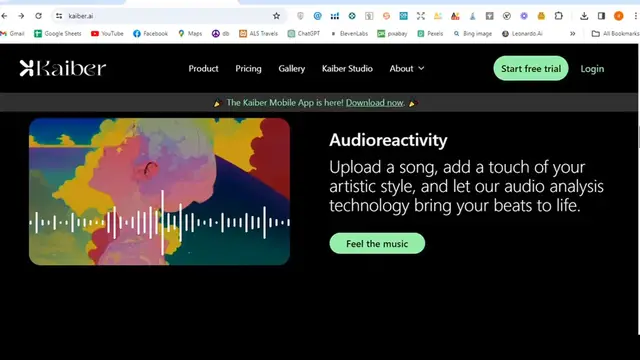This screenshot has height=360, width=640.
Task: Open Kaiber Studio from the nav
Action: [347, 69]
